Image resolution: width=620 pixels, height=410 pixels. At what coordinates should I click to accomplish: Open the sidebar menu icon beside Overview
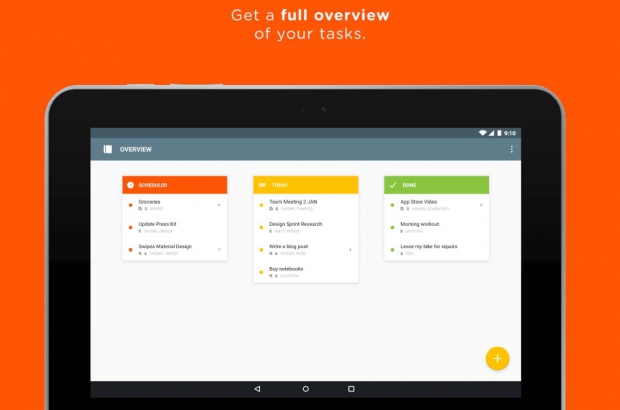[x=107, y=149]
